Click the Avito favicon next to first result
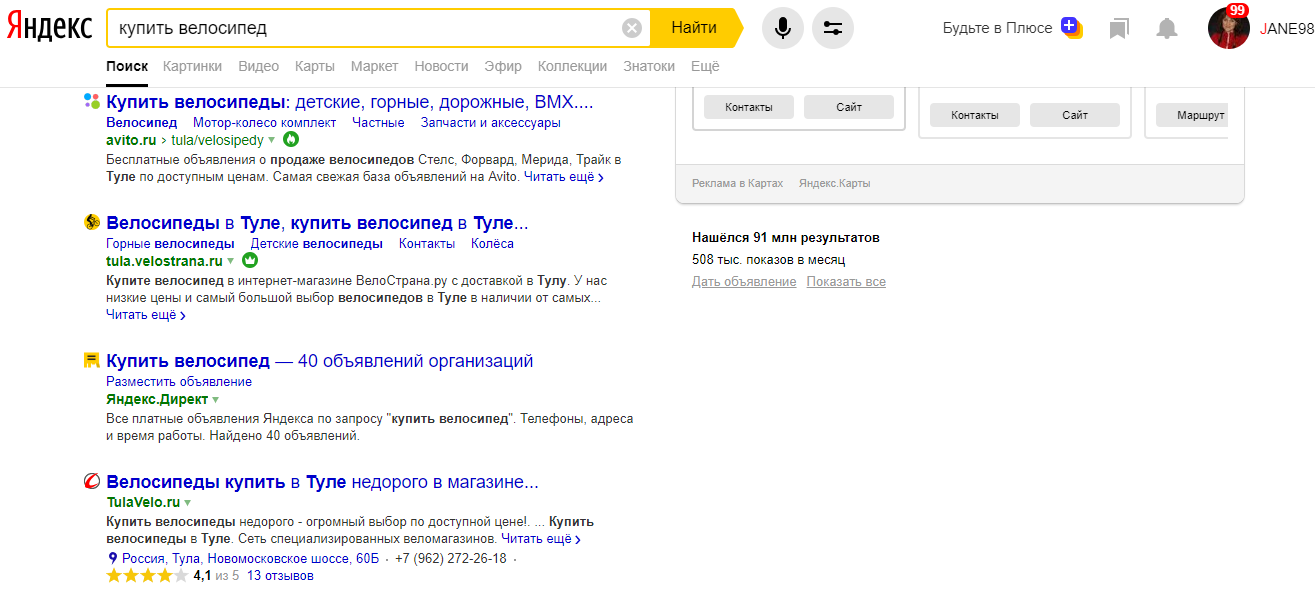Image resolution: width=1315 pixels, height=596 pixels. [x=92, y=101]
